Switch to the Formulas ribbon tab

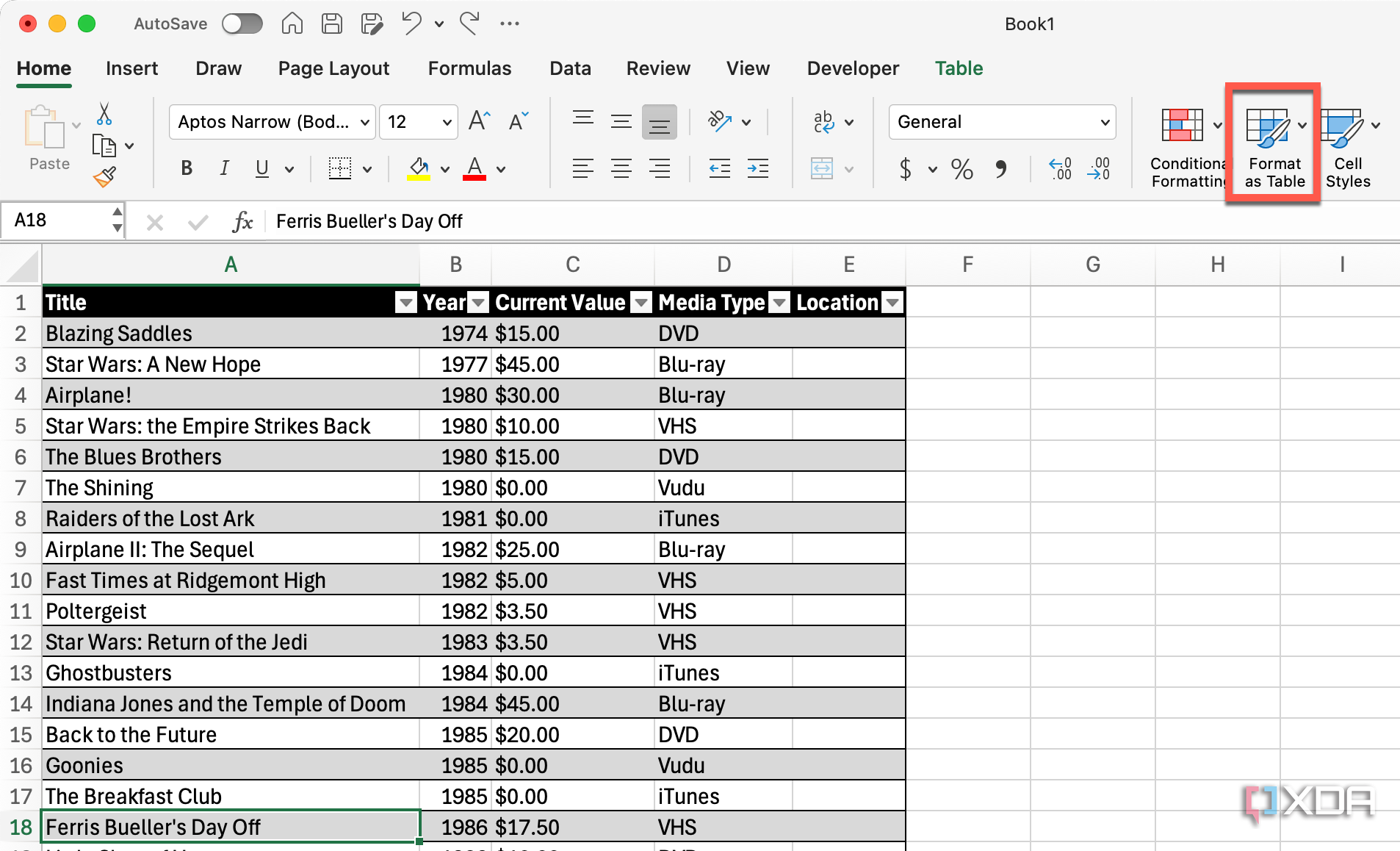(x=469, y=68)
